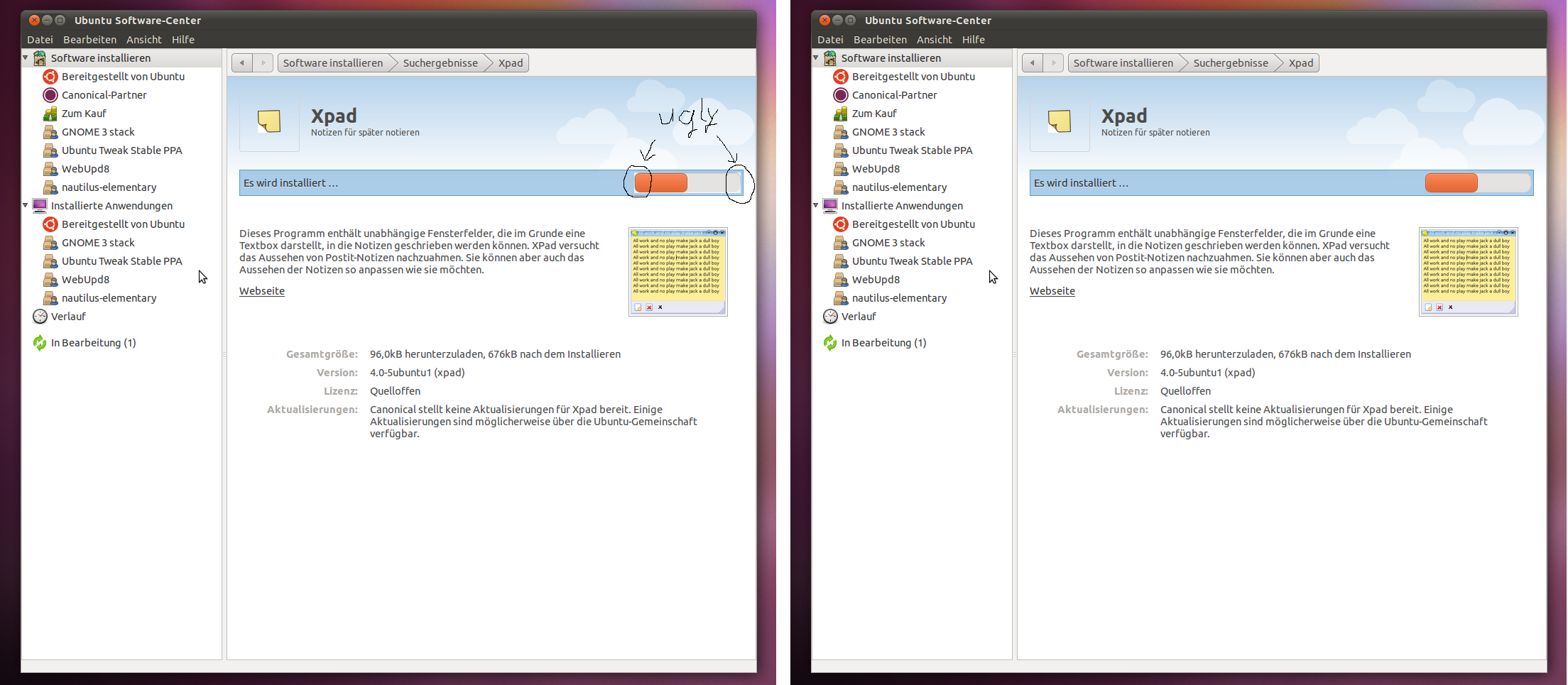Click WebUpd8 package icon under Installierte Anwendungen, left window
The width and height of the screenshot is (1568, 685).
[50, 280]
